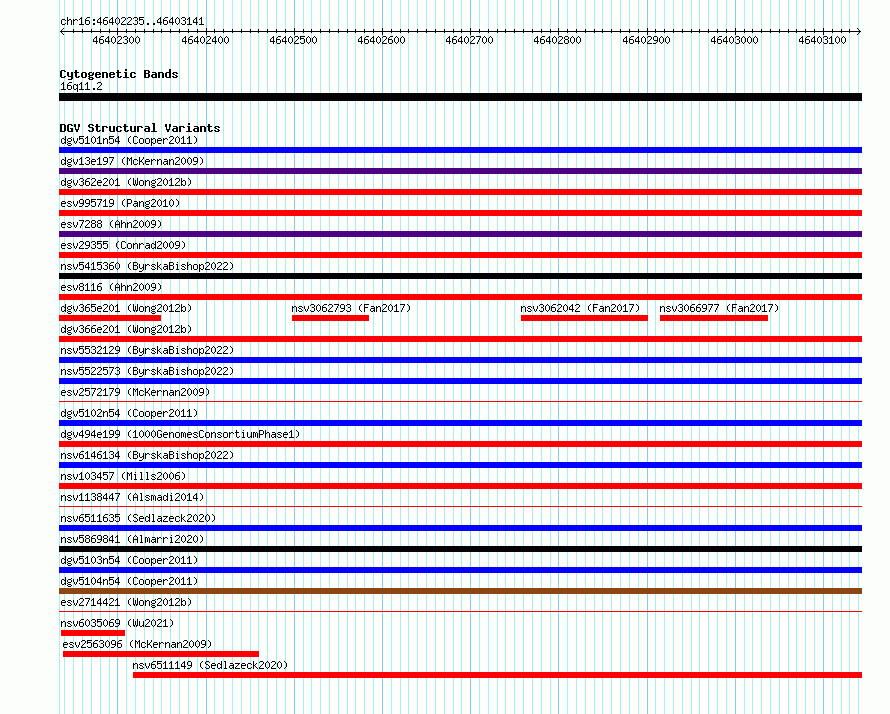The width and height of the screenshot is (890, 714).
Task: Open esv2714421 (Wong2012b) variant
Action: pyautogui.click(x=126, y=602)
